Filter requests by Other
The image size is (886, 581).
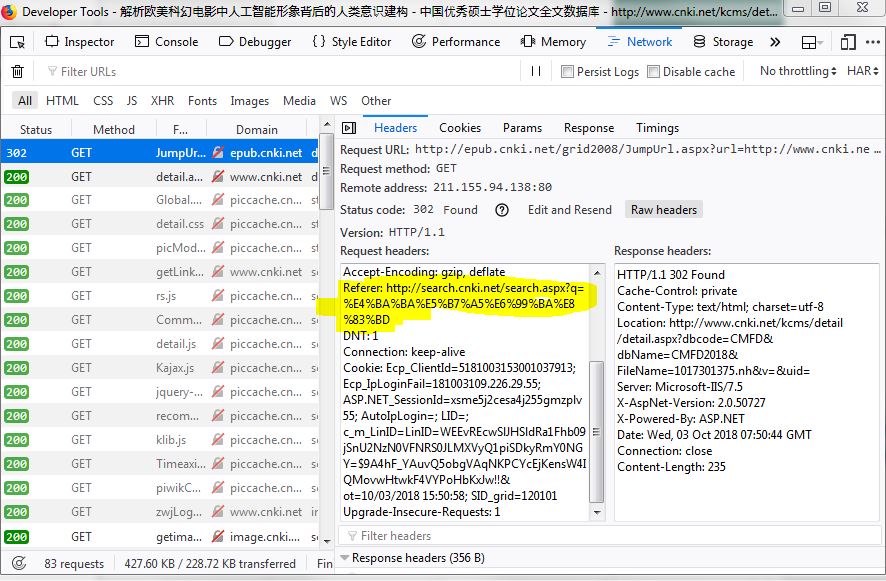376,101
